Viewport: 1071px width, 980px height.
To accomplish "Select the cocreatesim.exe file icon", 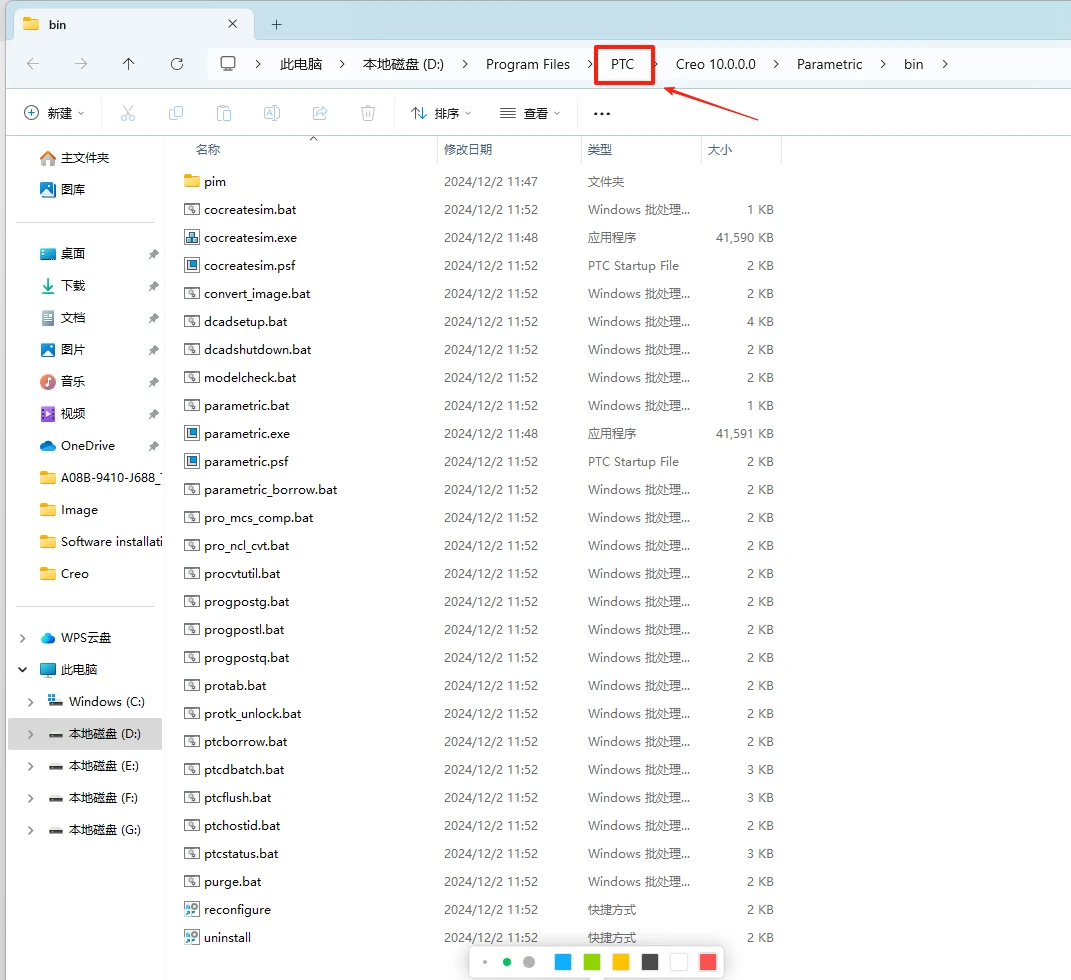I will pos(192,238).
